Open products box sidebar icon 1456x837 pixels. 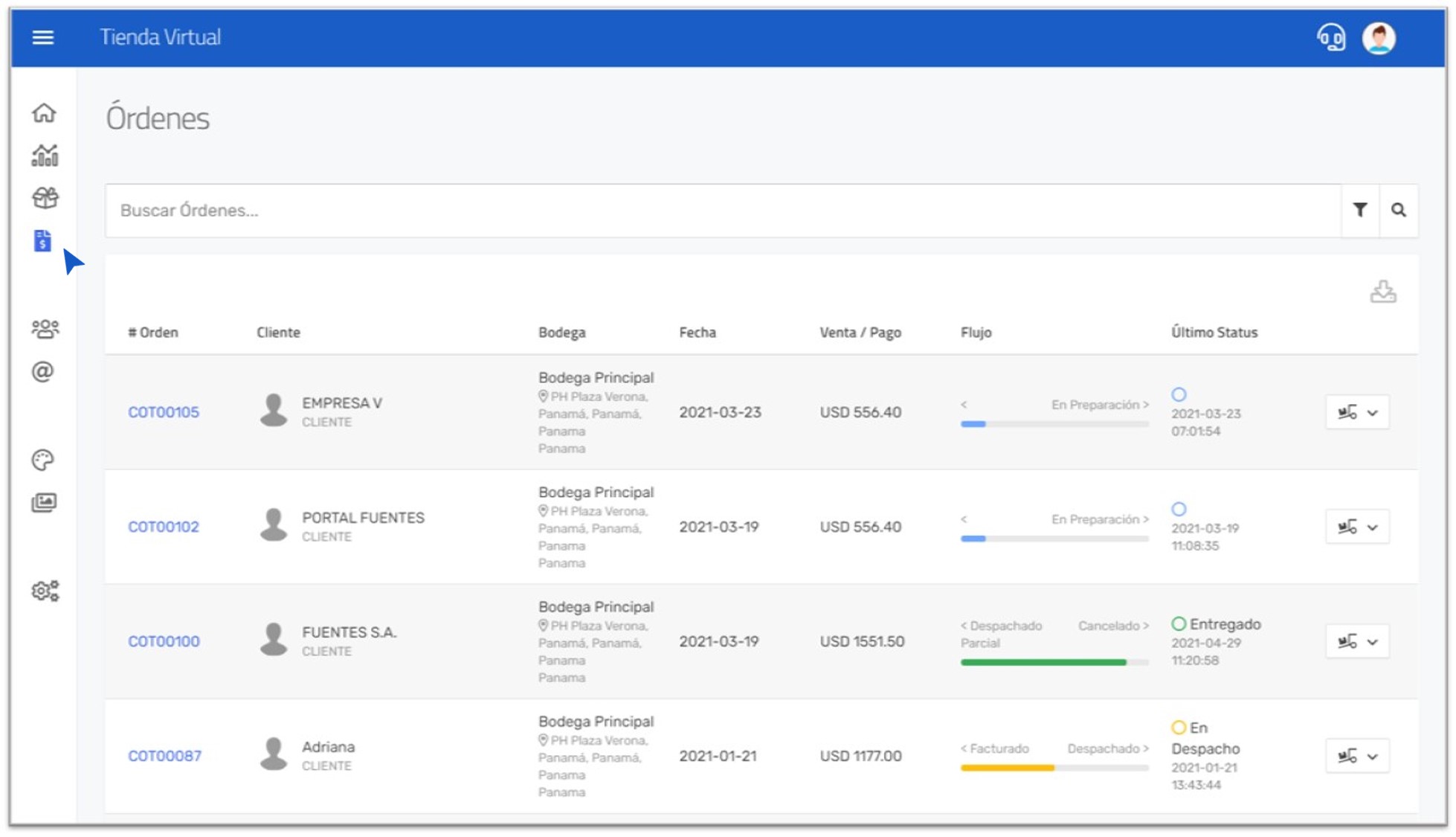[45, 198]
